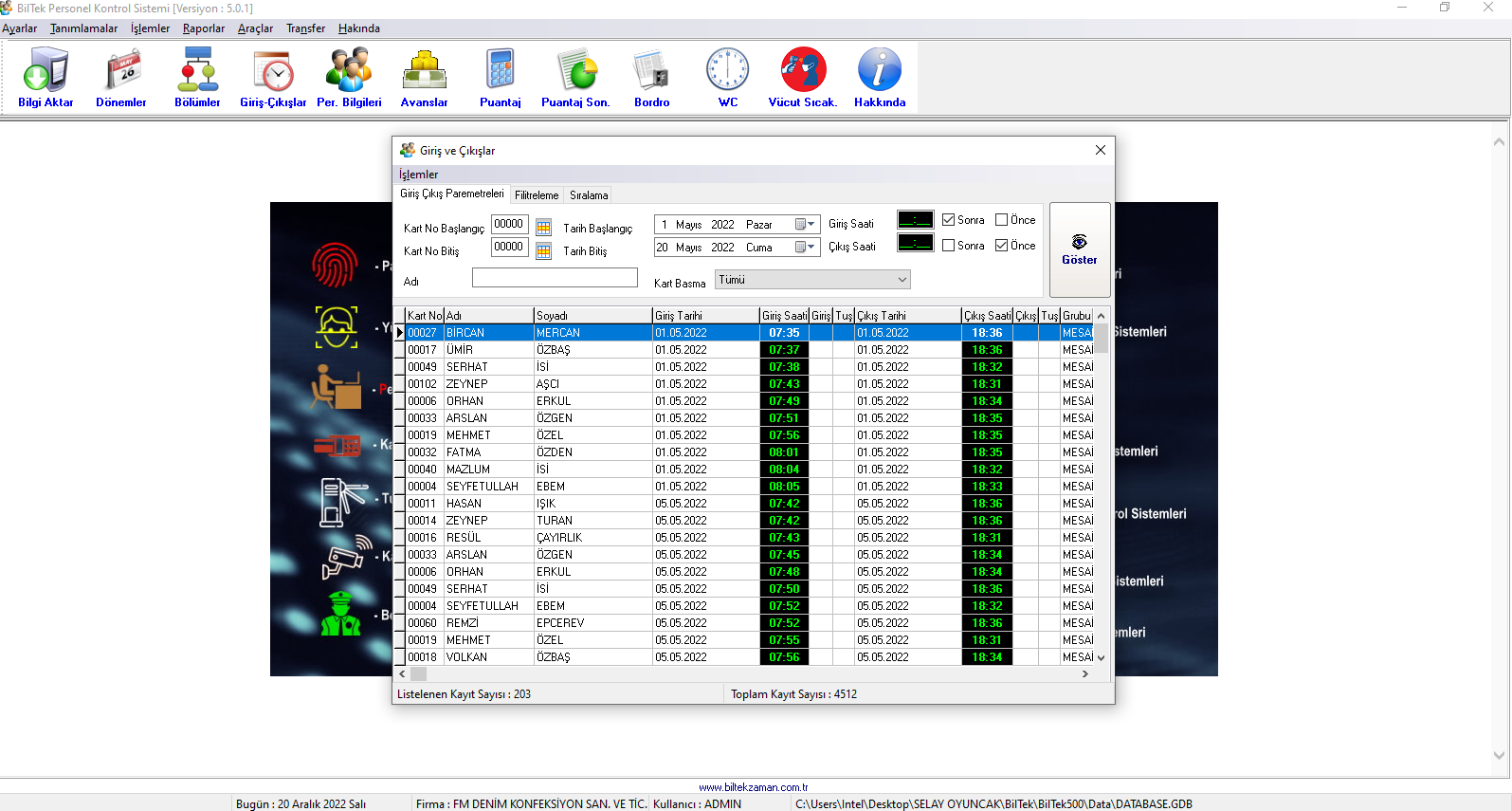Viewport: 1512px width, 811px height.
Task: Click the security camera icon in the background
Action: coord(346,556)
